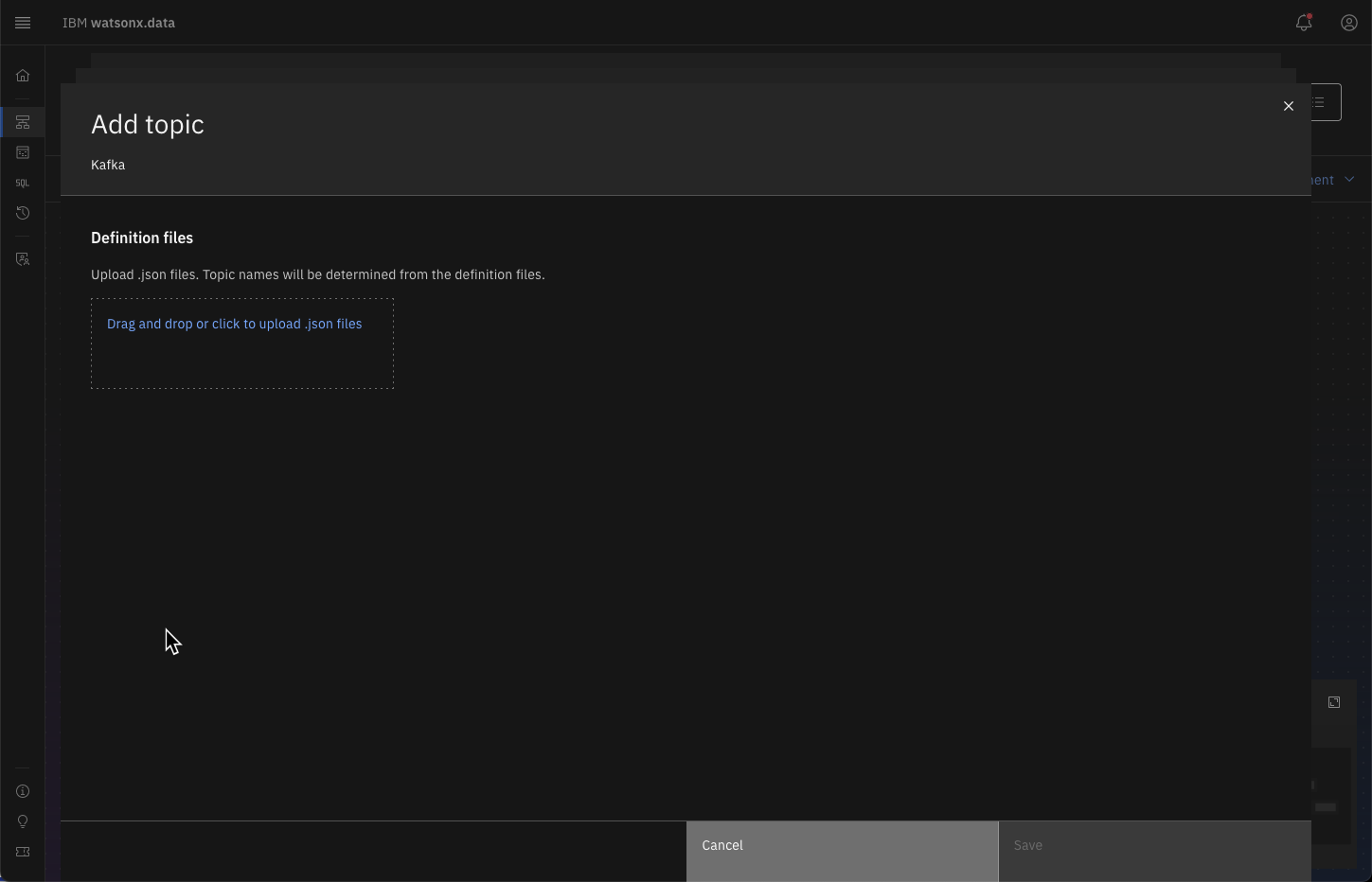The image size is (1372, 882).
Task: Click the 'Kafka' subtitle text
Action: [108, 165]
